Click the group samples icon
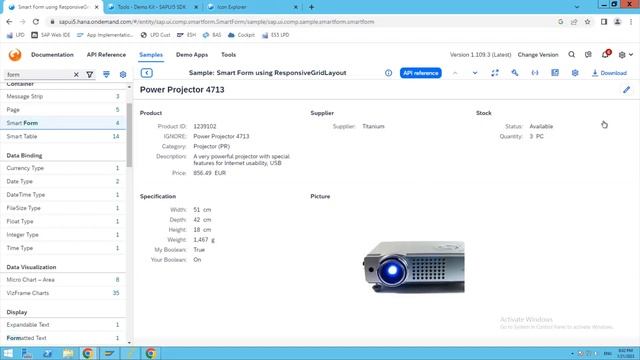Screen dimensions: 640x360 coord(106,74)
